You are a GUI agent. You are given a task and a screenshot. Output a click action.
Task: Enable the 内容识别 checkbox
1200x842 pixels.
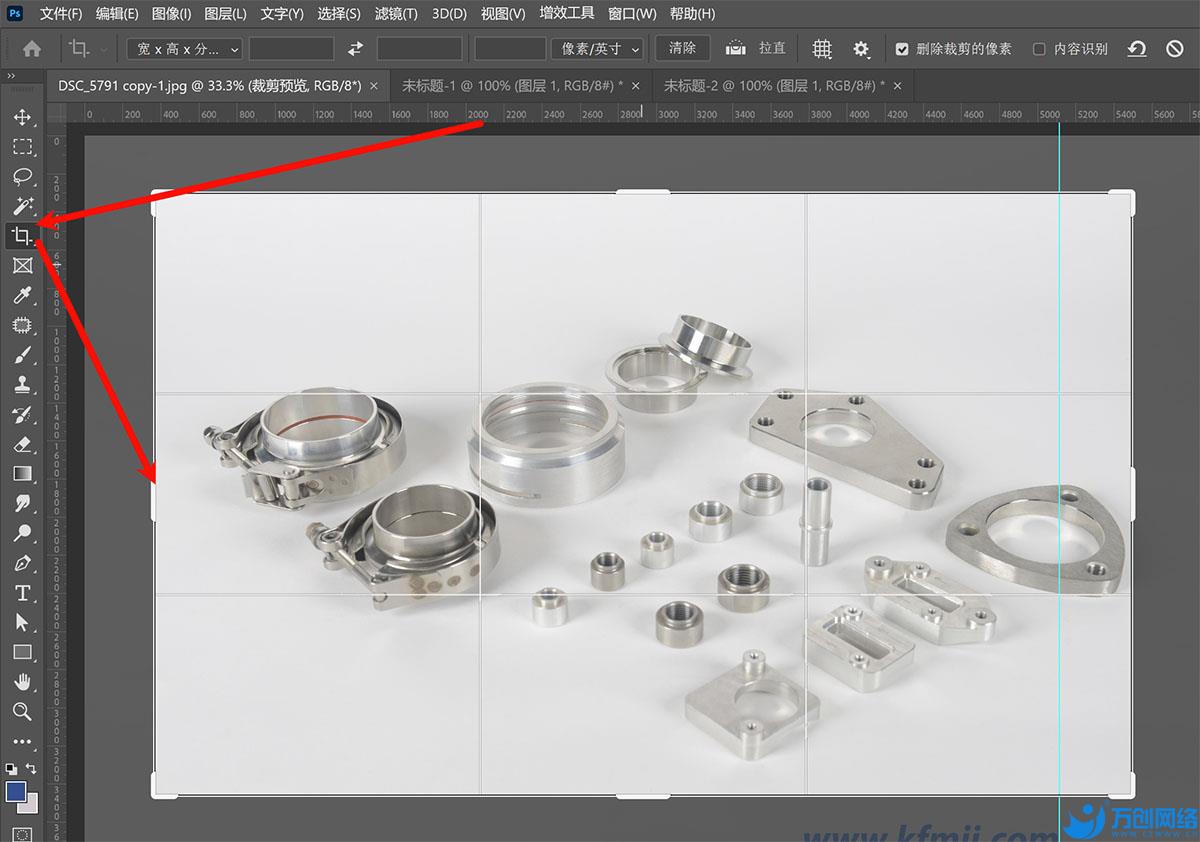[x=1039, y=49]
